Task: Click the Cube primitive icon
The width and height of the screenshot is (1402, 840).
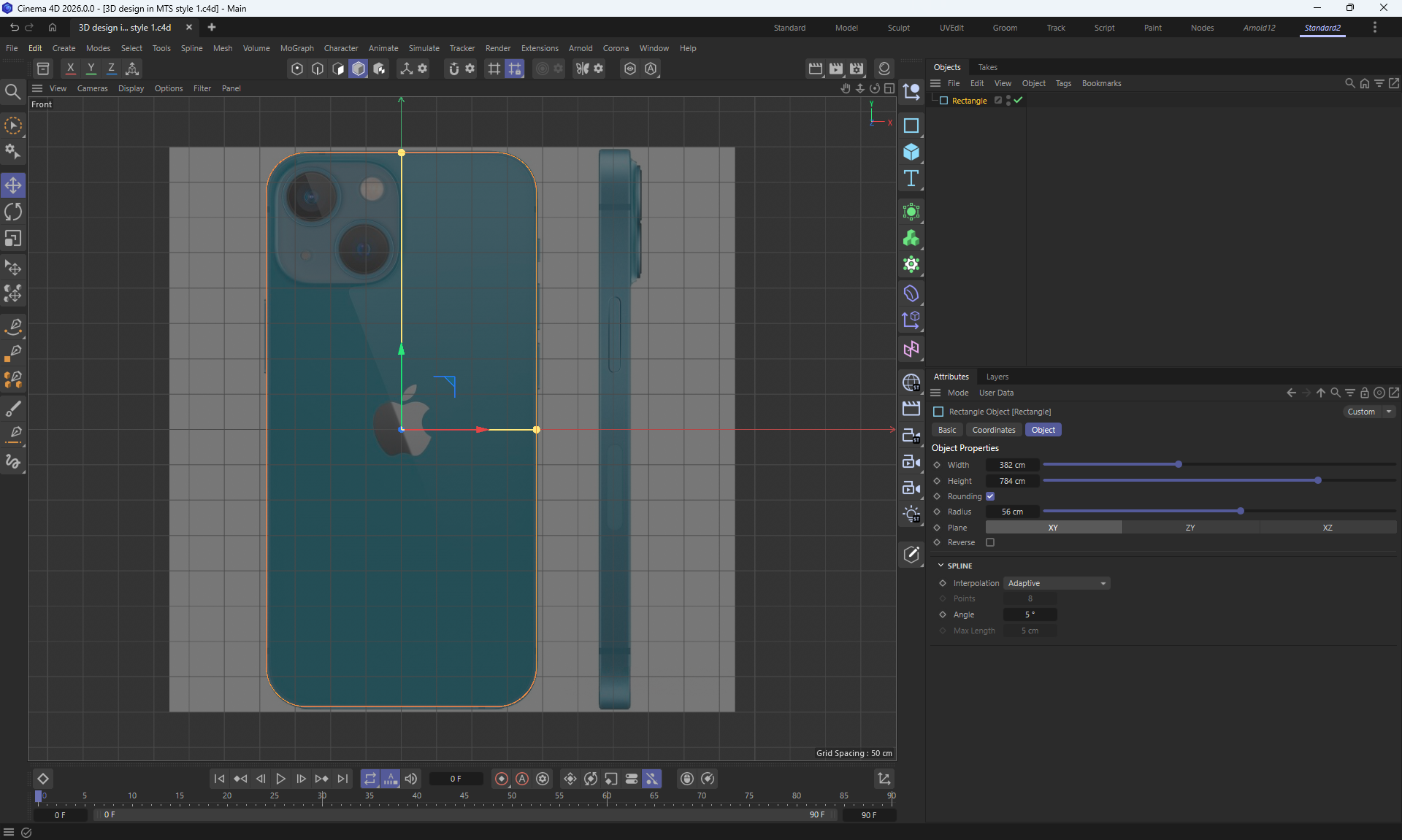Action: click(911, 152)
